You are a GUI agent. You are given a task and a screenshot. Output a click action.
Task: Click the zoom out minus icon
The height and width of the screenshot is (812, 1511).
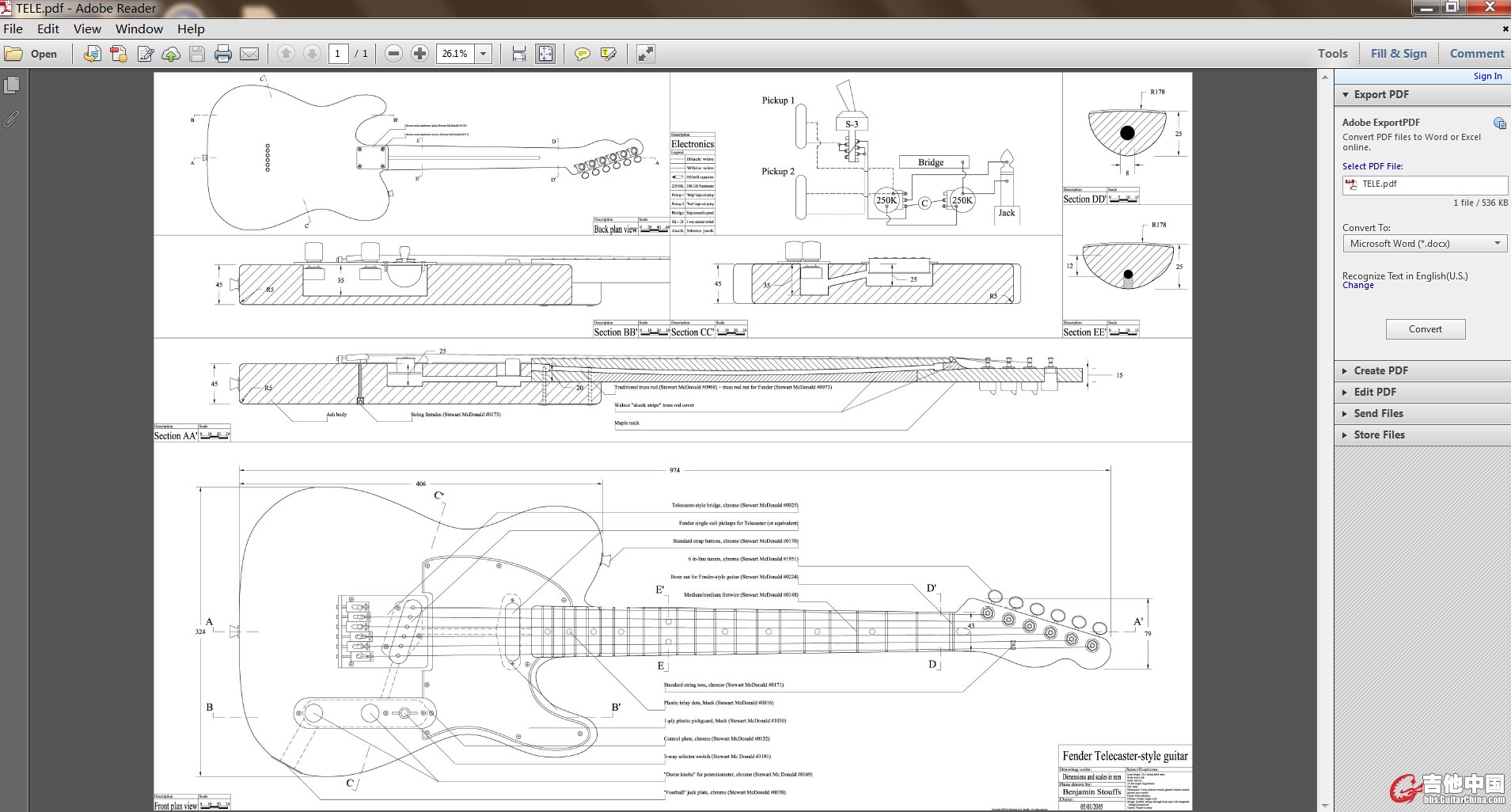(x=393, y=54)
